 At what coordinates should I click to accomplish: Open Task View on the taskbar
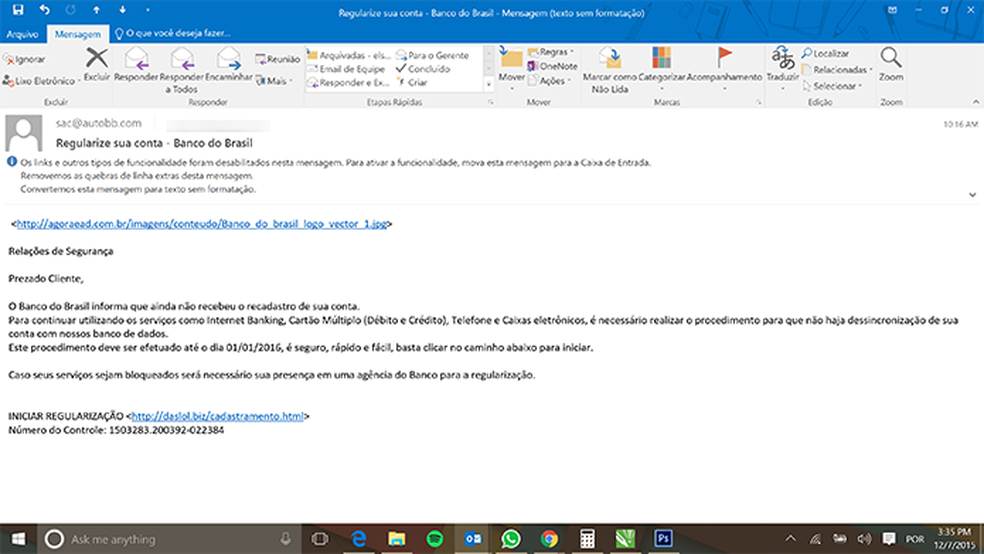pos(320,539)
